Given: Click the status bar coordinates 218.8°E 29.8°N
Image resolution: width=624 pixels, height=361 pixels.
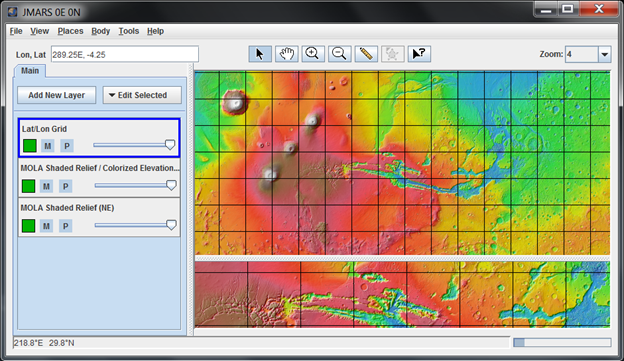Looking at the screenshot, I should 44,343.
